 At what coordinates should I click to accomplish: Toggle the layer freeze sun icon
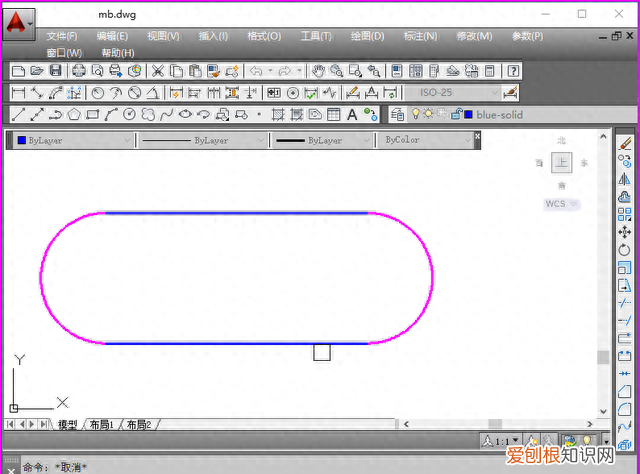[428, 115]
